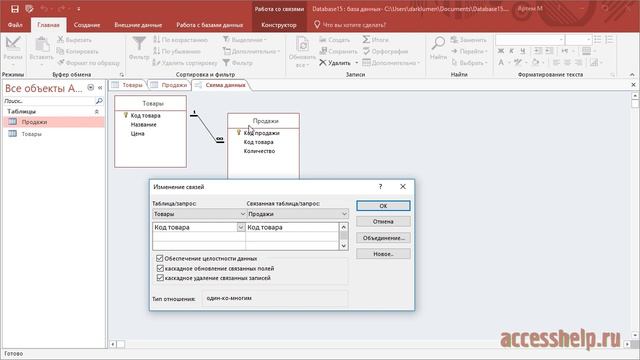The width and height of the screenshot is (640, 360).
Task: Open the Выделение filter dropdown
Action: [244, 40]
